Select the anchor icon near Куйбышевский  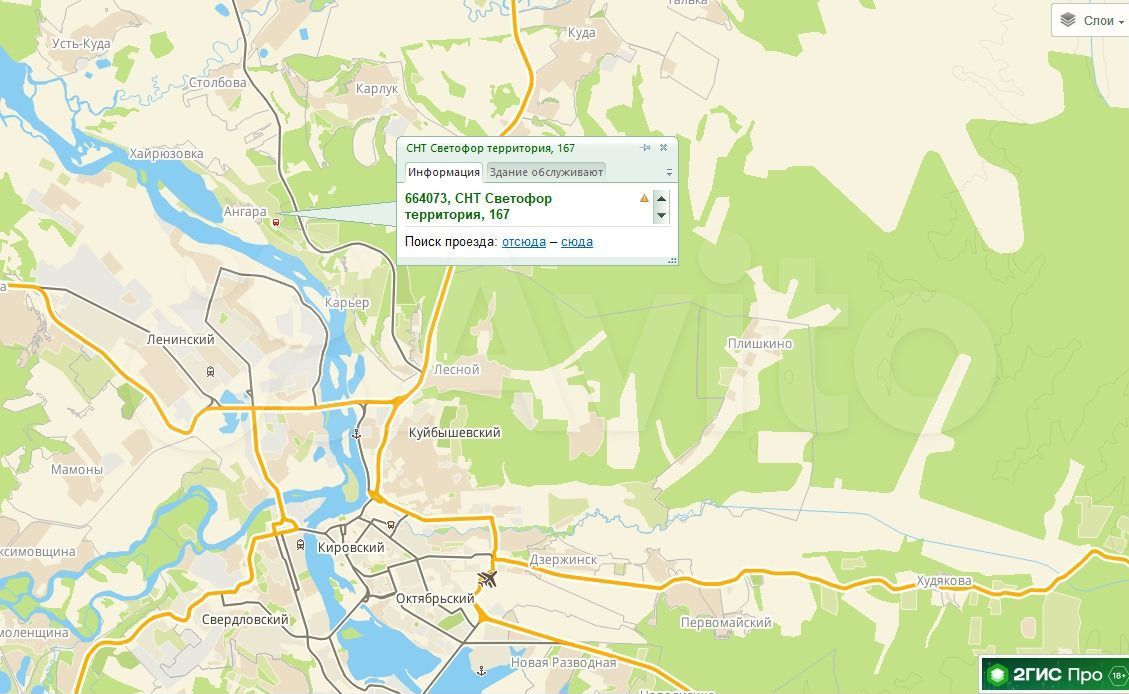pyautogui.click(x=356, y=434)
